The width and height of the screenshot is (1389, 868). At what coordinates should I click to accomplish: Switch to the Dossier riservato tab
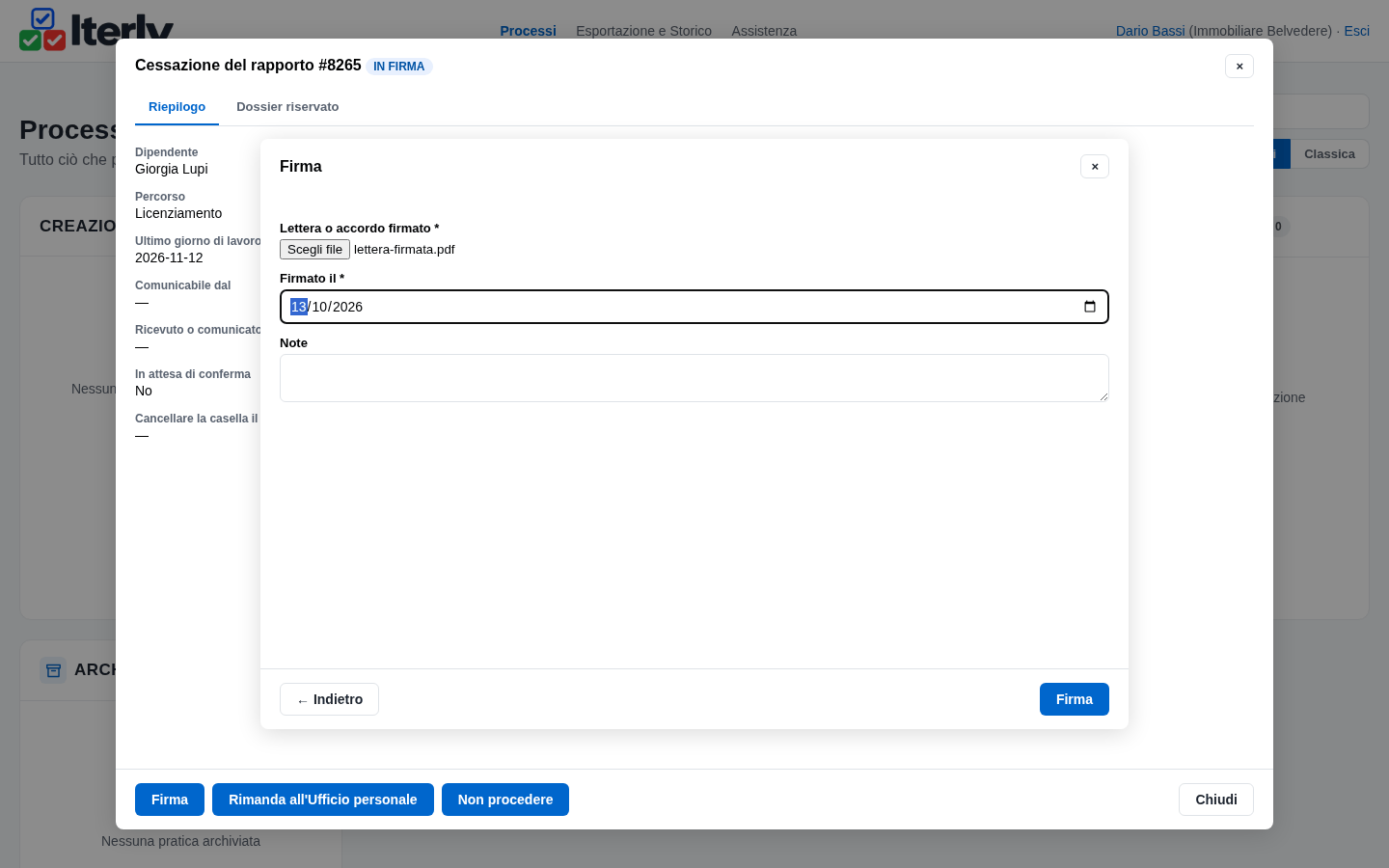(x=287, y=107)
